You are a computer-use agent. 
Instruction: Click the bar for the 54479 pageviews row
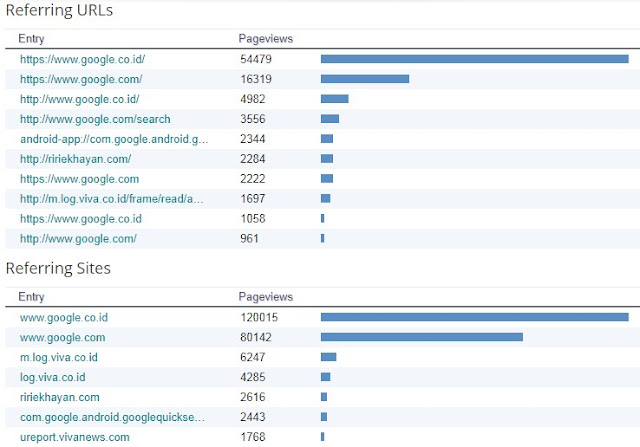(475, 59)
